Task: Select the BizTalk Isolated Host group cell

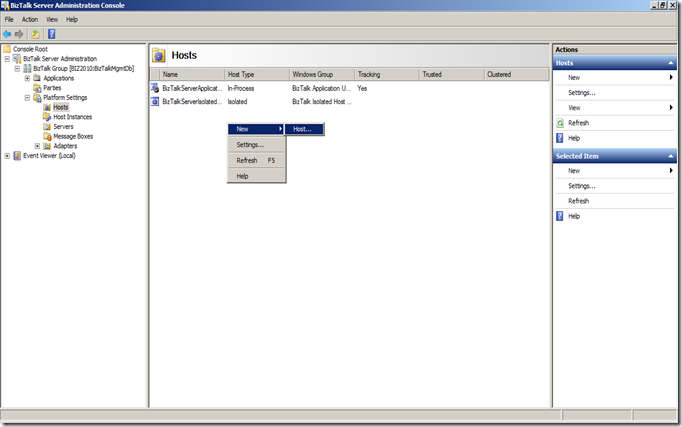Action: pyautogui.click(x=322, y=102)
